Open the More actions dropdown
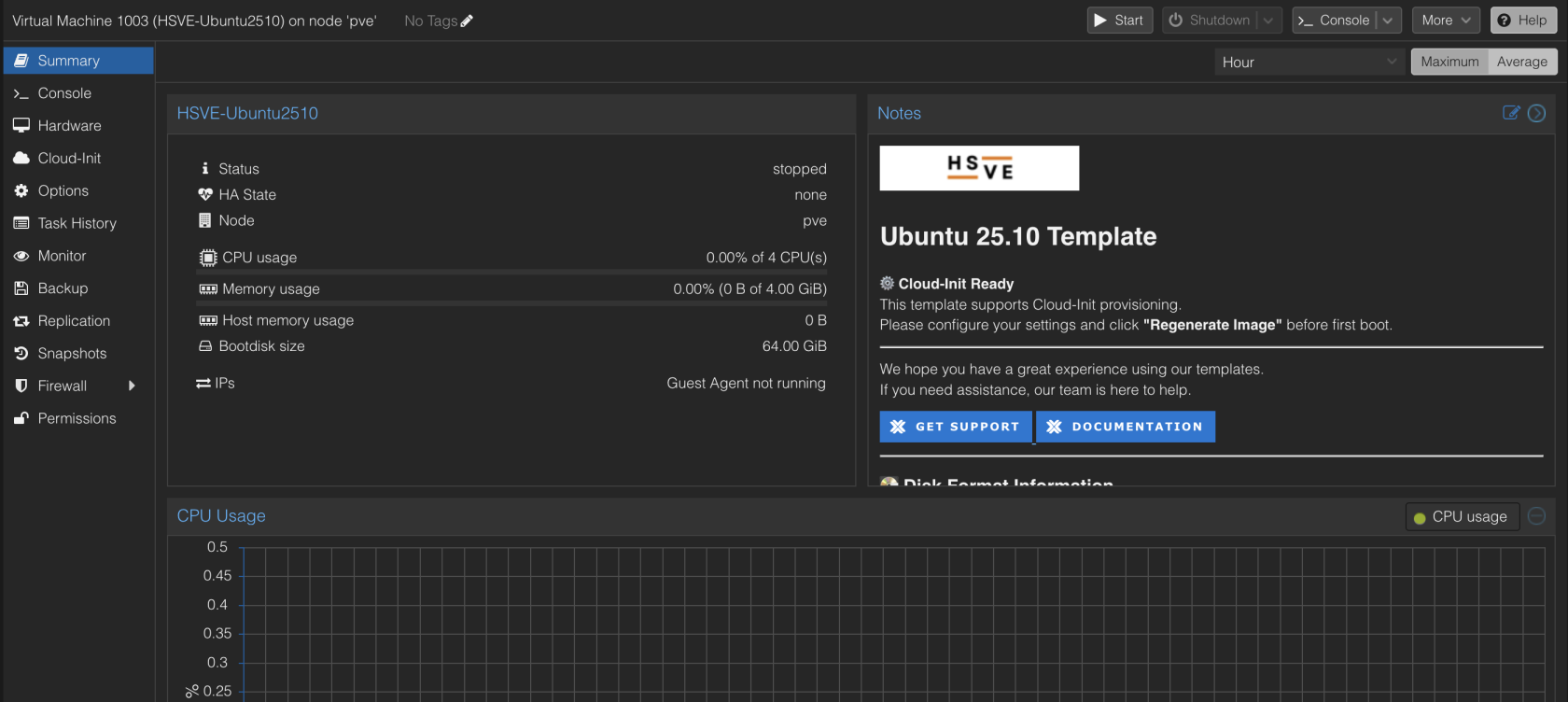The height and width of the screenshot is (702, 1568). [x=1446, y=21]
